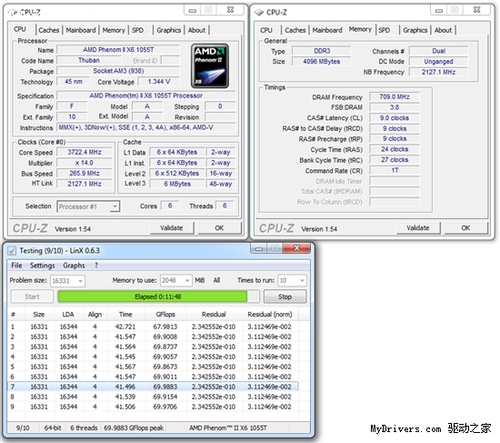
Task: Select LinX result row 1 with 67.9813 GFlops
Action: tap(153, 327)
